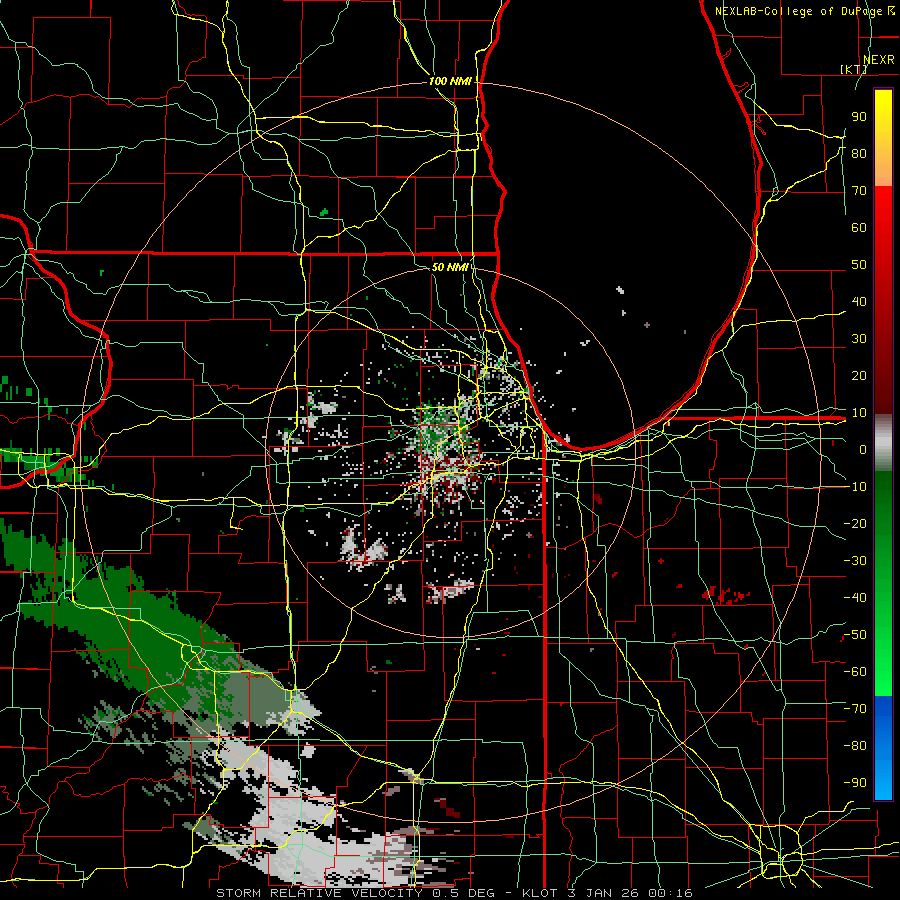
Task: Pick the bright red segment of the color bar
Action: click(883, 220)
